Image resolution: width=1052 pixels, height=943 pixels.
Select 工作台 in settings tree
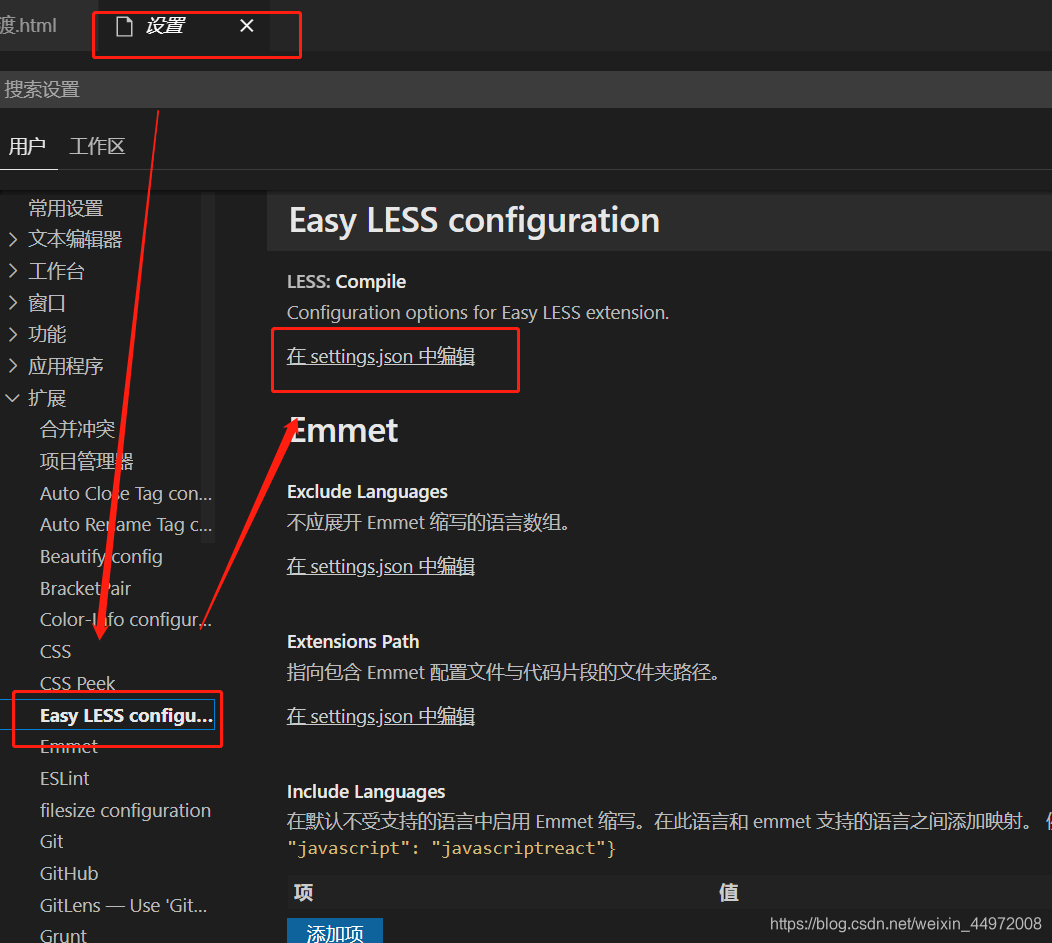56,271
